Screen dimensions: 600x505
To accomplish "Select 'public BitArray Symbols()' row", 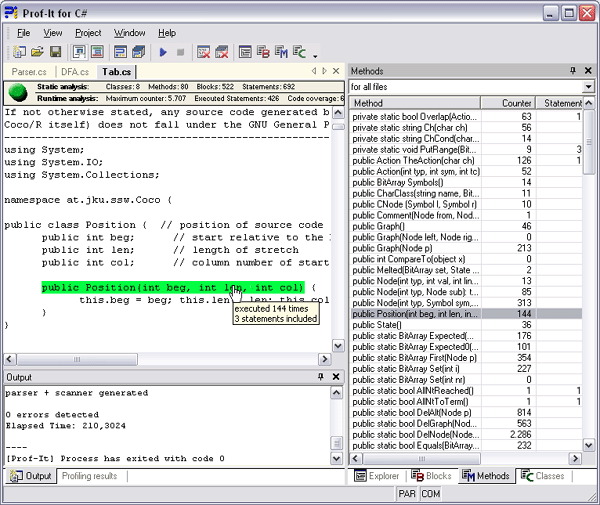I will [x=466, y=182].
